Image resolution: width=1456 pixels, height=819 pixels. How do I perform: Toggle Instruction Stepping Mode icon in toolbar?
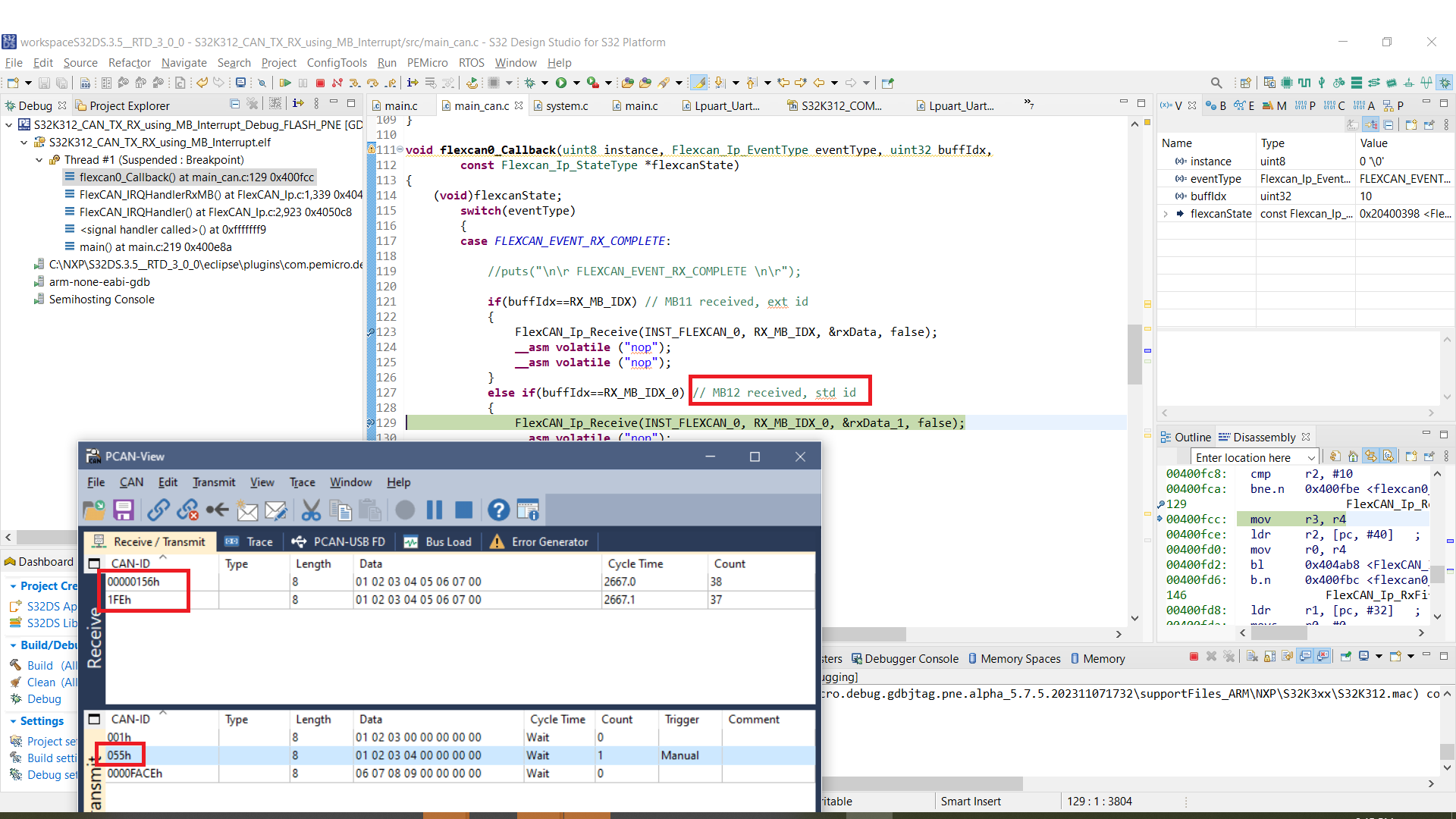pyautogui.click(x=413, y=83)
